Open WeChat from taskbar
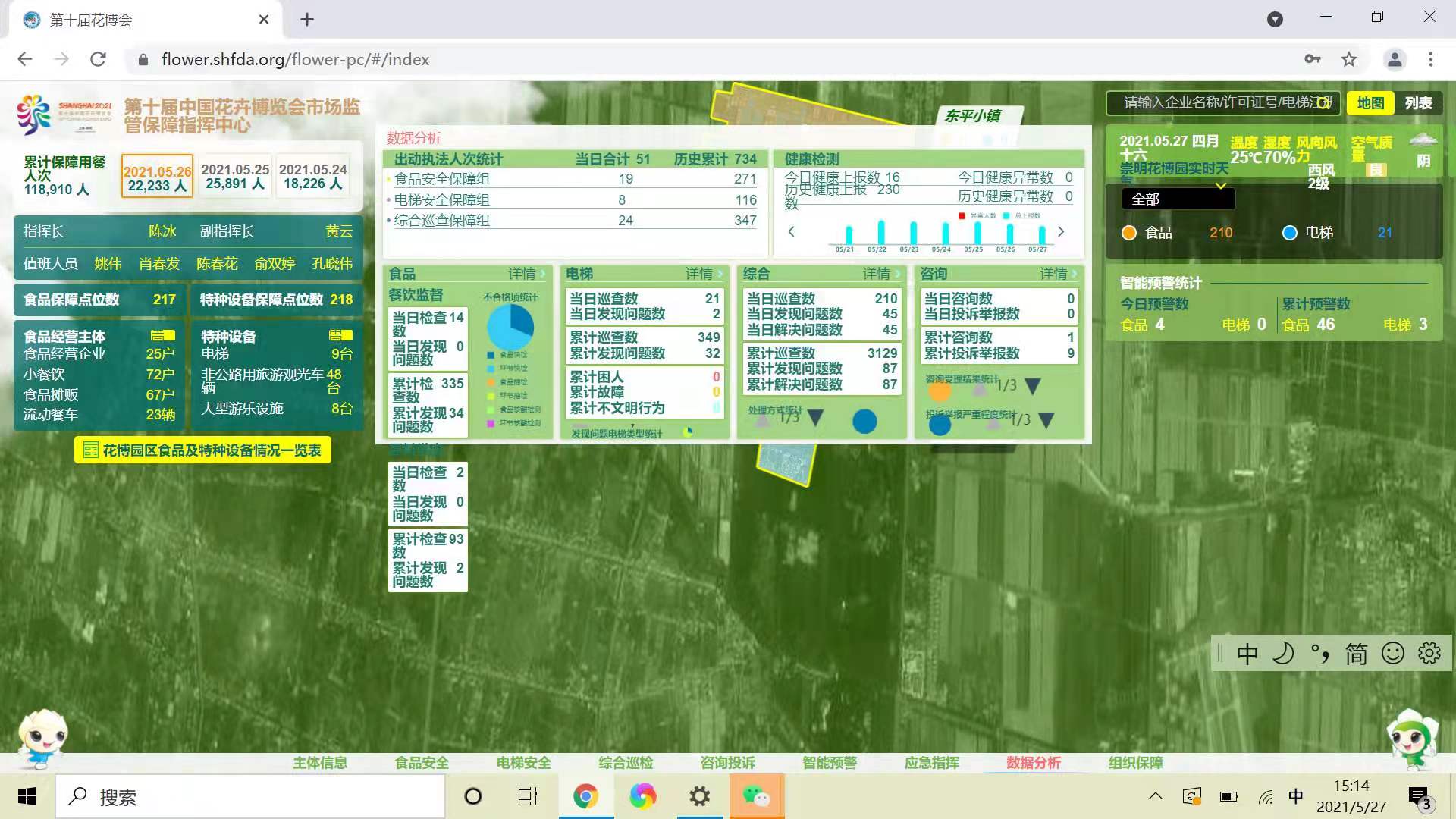 tap(756, 796)
